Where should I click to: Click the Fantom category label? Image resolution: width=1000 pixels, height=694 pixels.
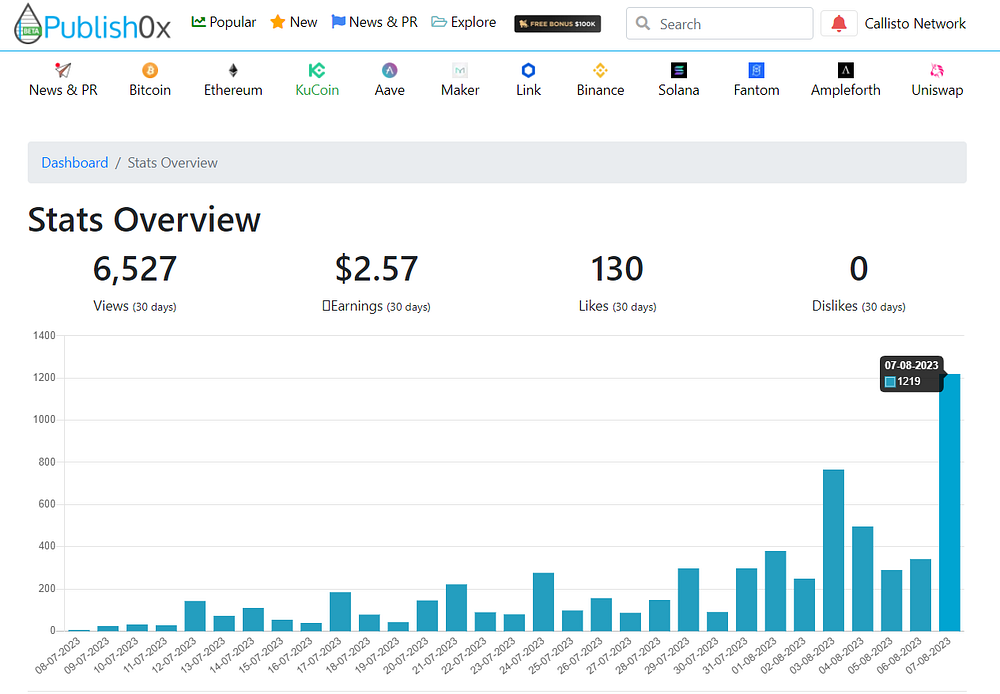point(756,90)
